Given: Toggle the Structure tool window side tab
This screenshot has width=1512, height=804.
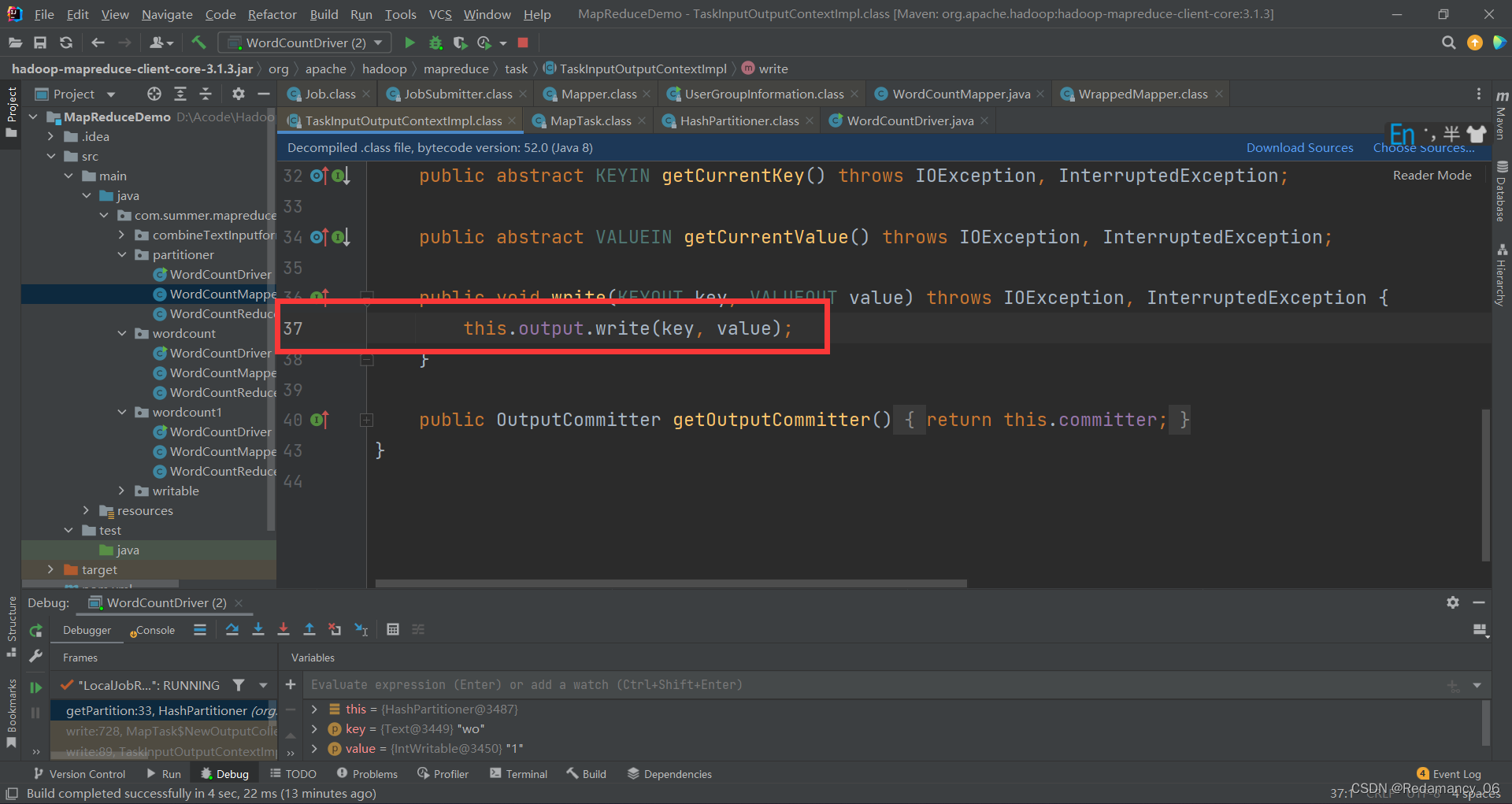Looking at the screenshot, I should (11, 626).
